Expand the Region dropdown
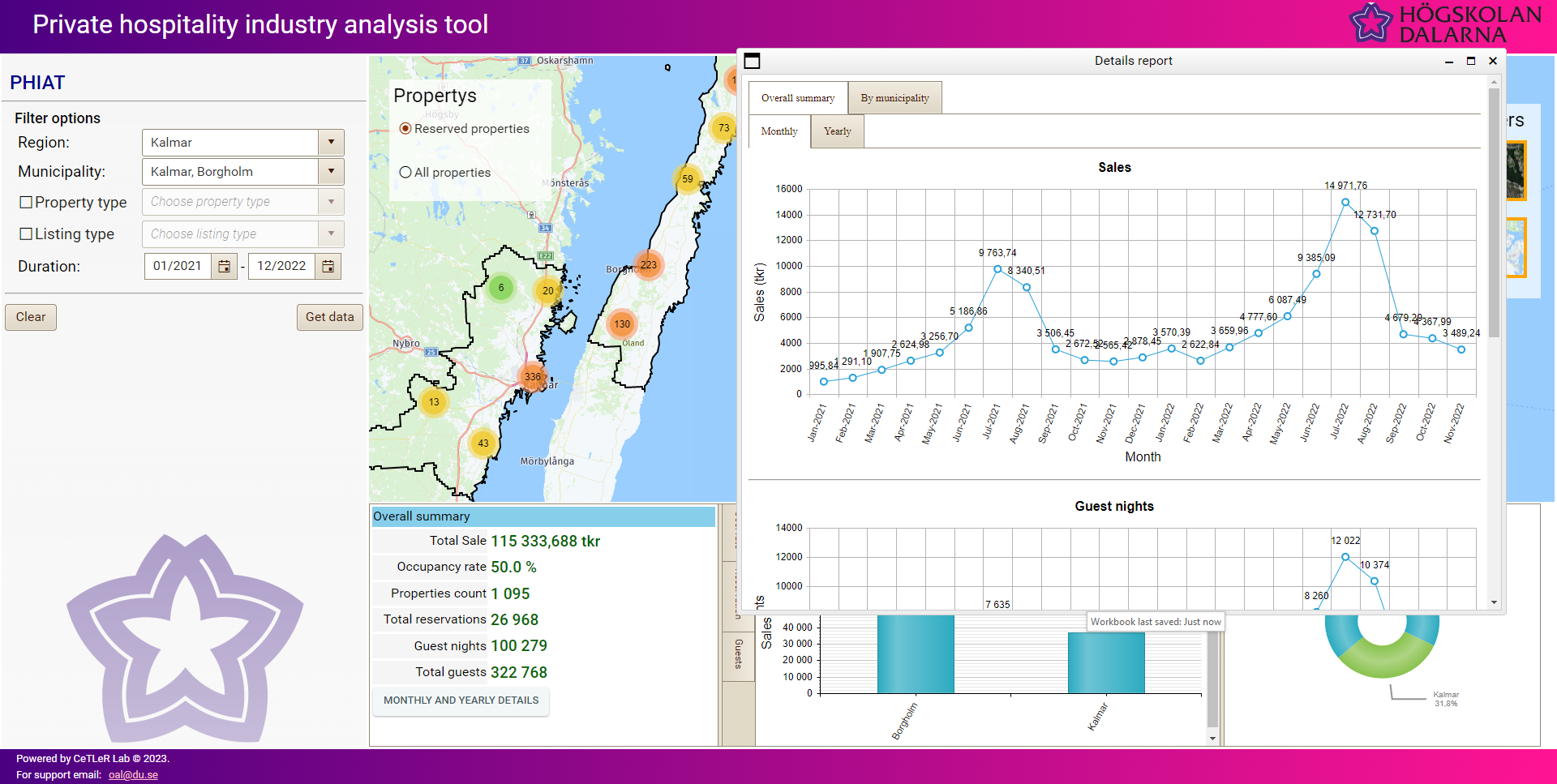The image size is (1557, 784). click(331, 143)
